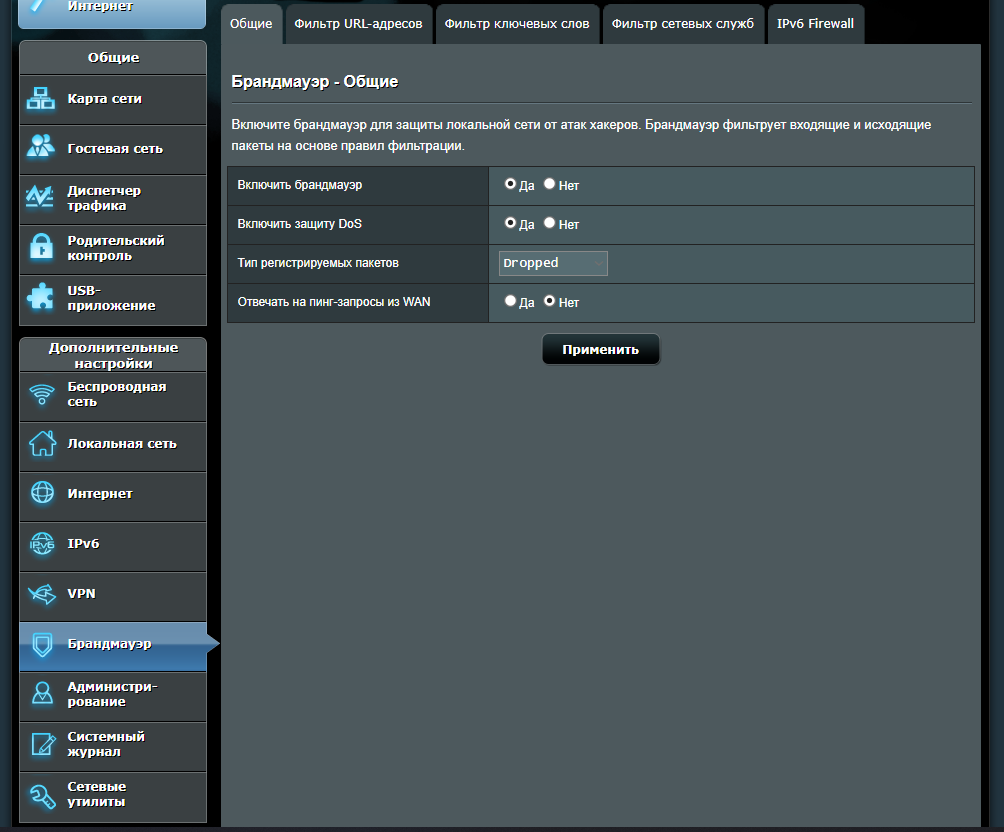Image resolution: width=1004 pixels, height=832 pixels.
Task: Click the Network Map (Карта сети) icon
Action: 41,99
